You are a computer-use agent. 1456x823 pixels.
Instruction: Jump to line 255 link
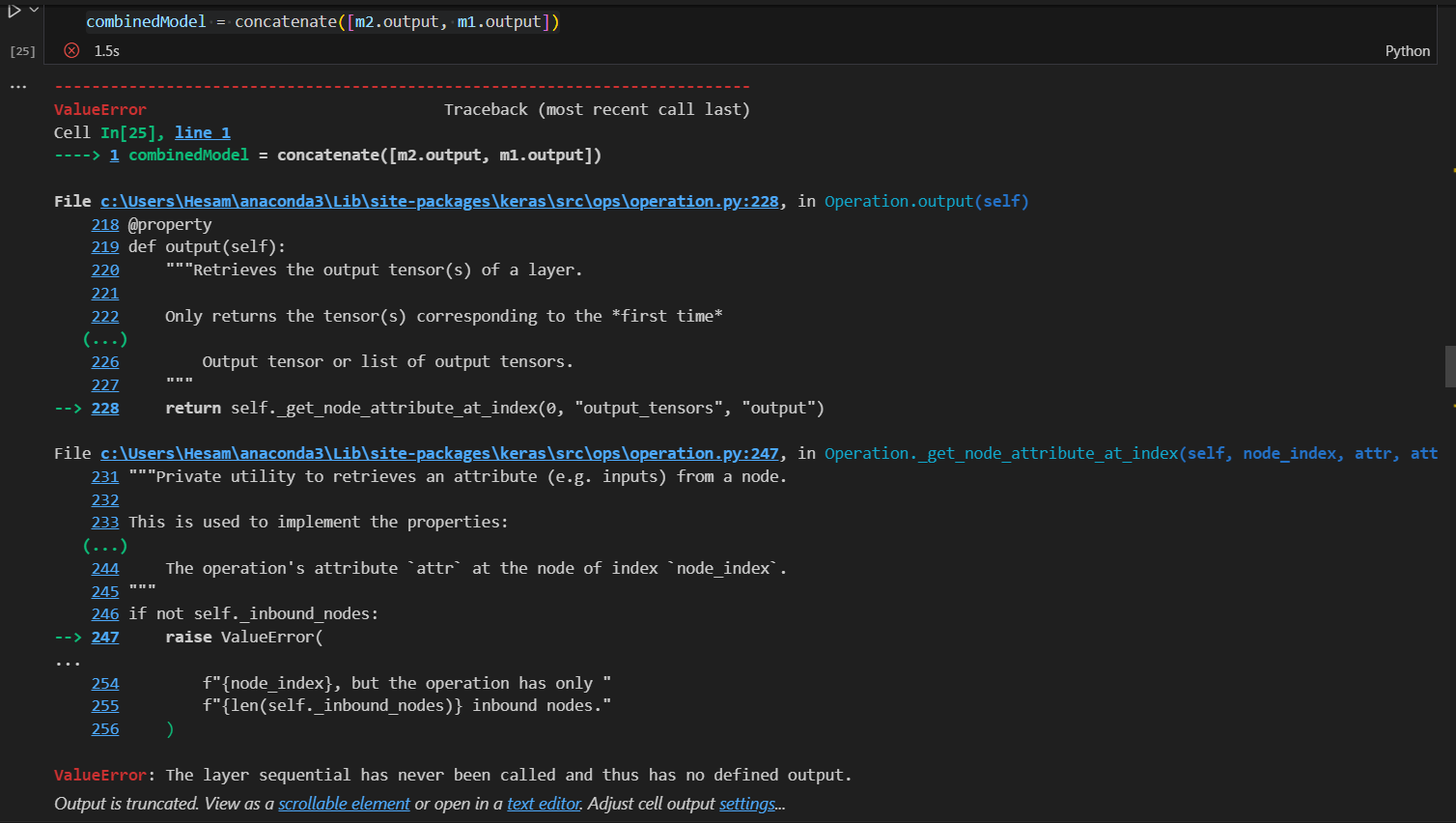click(x=105, y=705)
